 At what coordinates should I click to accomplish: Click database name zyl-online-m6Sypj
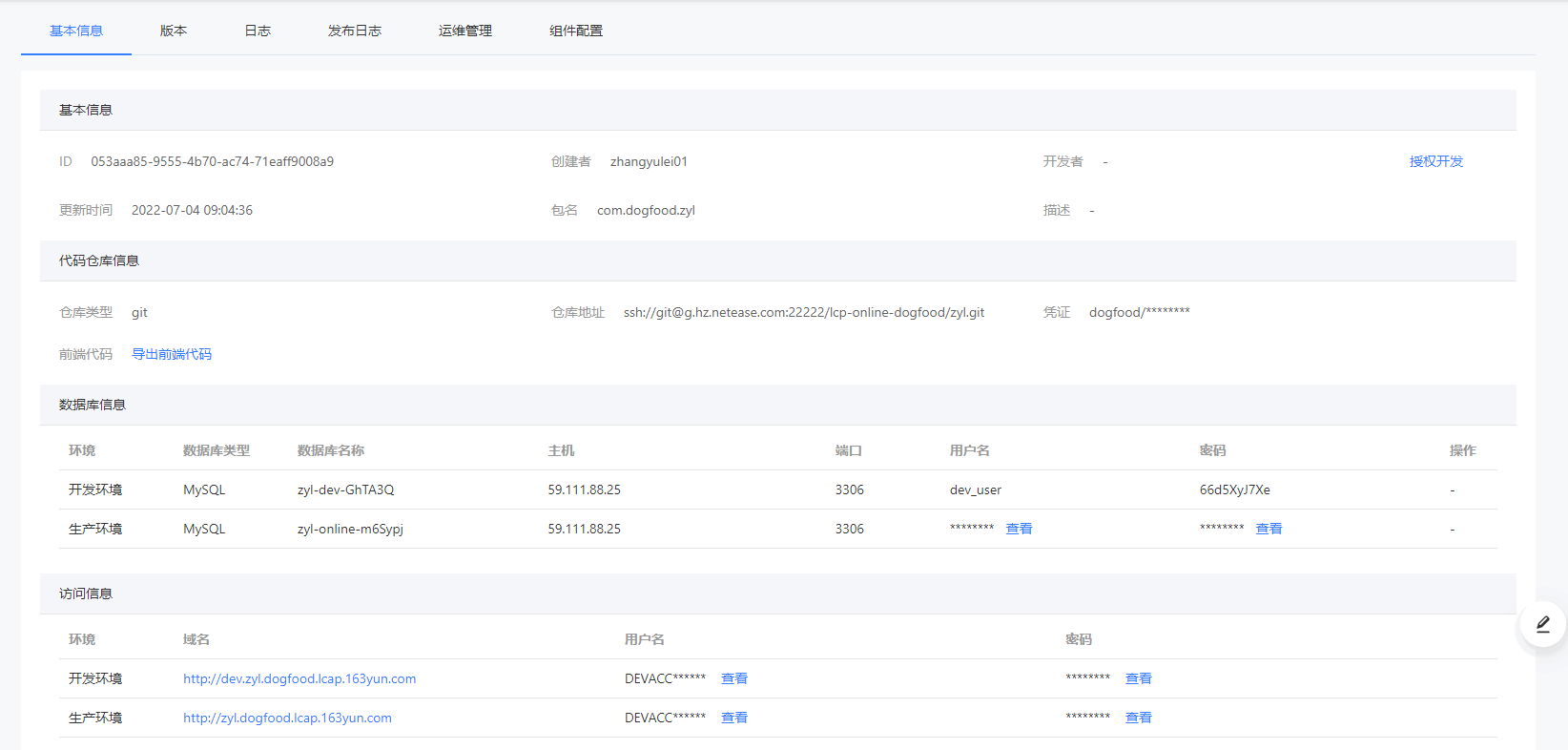point(350,529)
